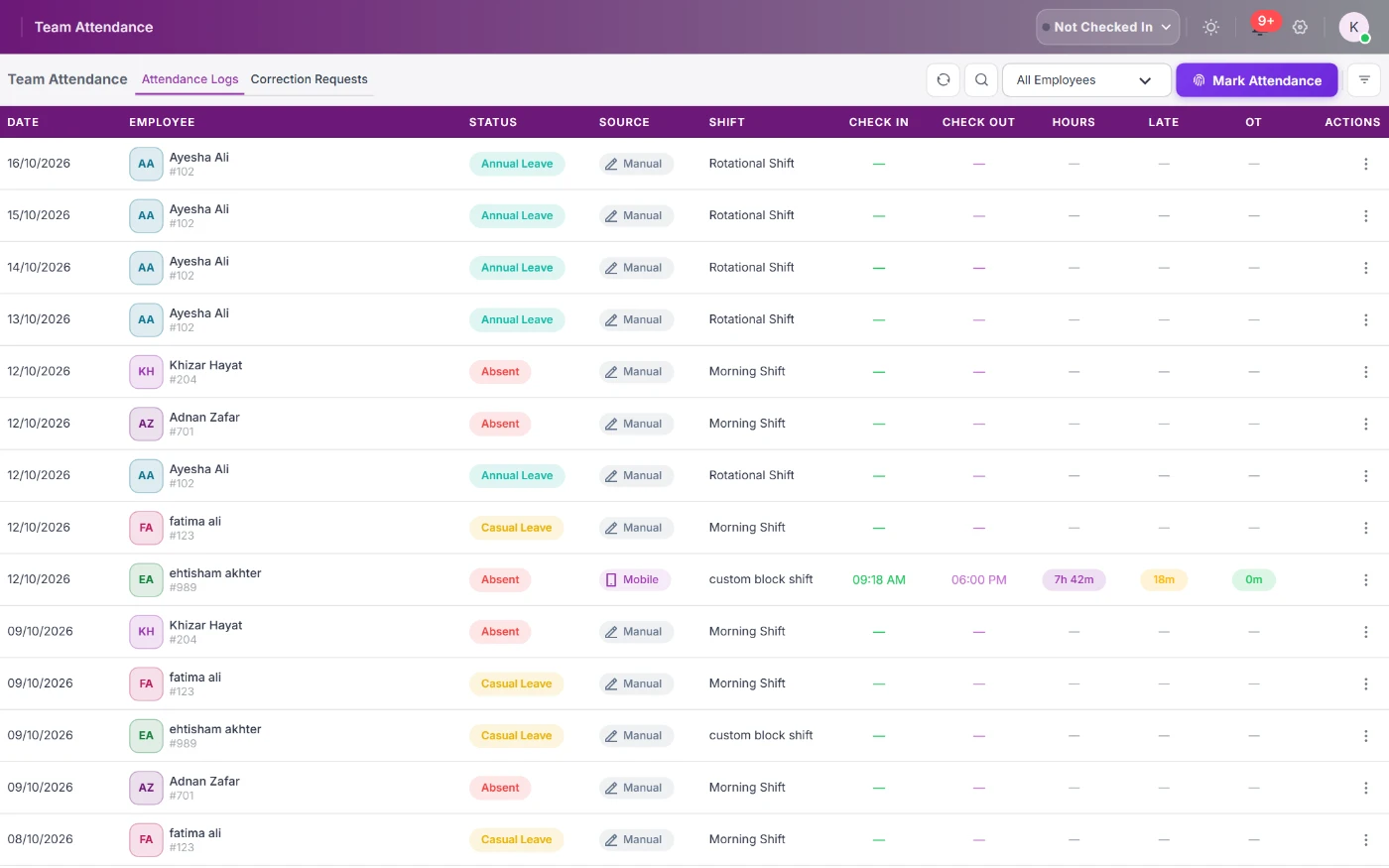Screen dimensions: 1389x868
Task: Open the search icon in toolbar
Action: [981, 80]
